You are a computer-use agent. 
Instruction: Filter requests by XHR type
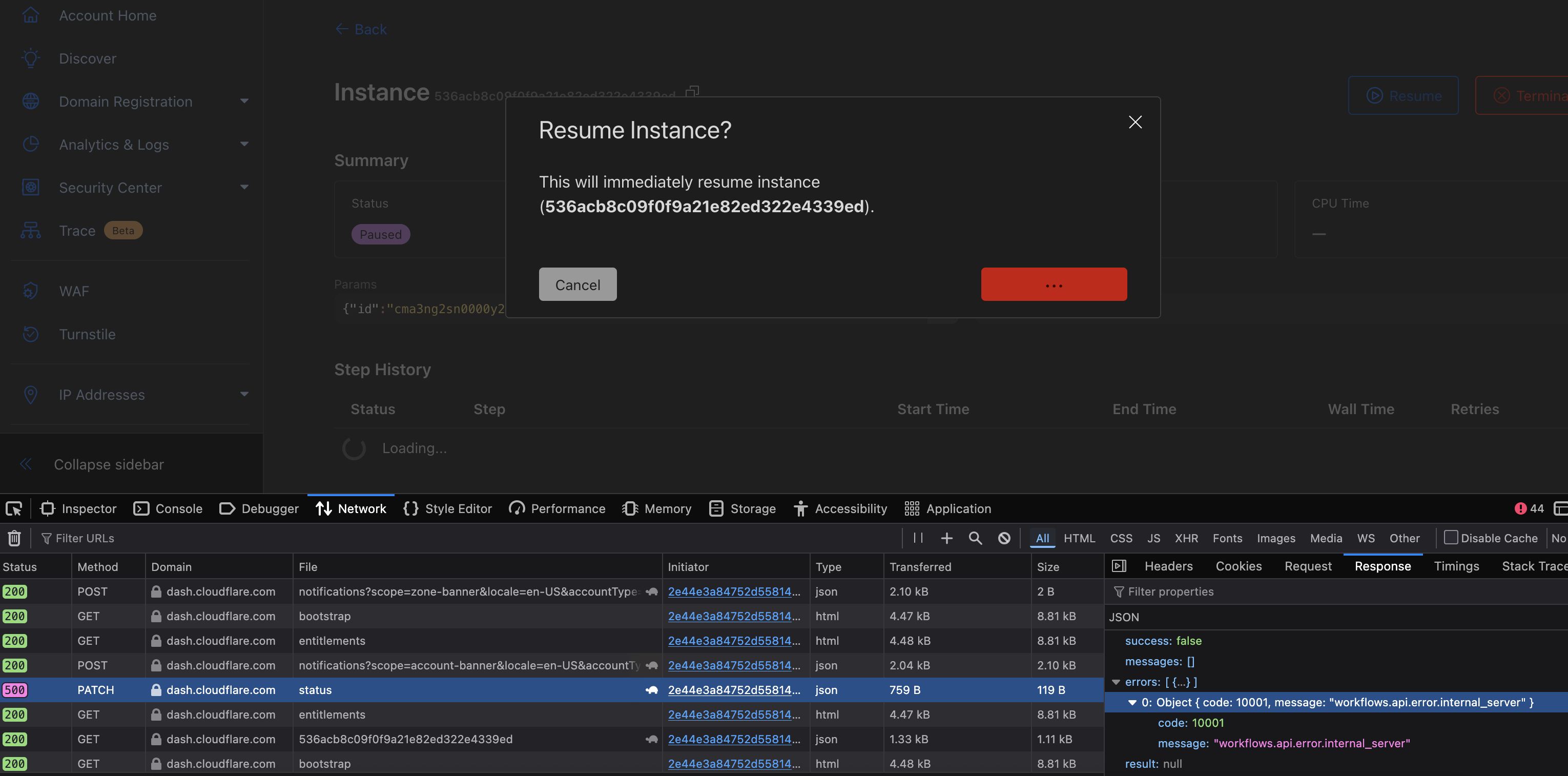click(1186, 538)
